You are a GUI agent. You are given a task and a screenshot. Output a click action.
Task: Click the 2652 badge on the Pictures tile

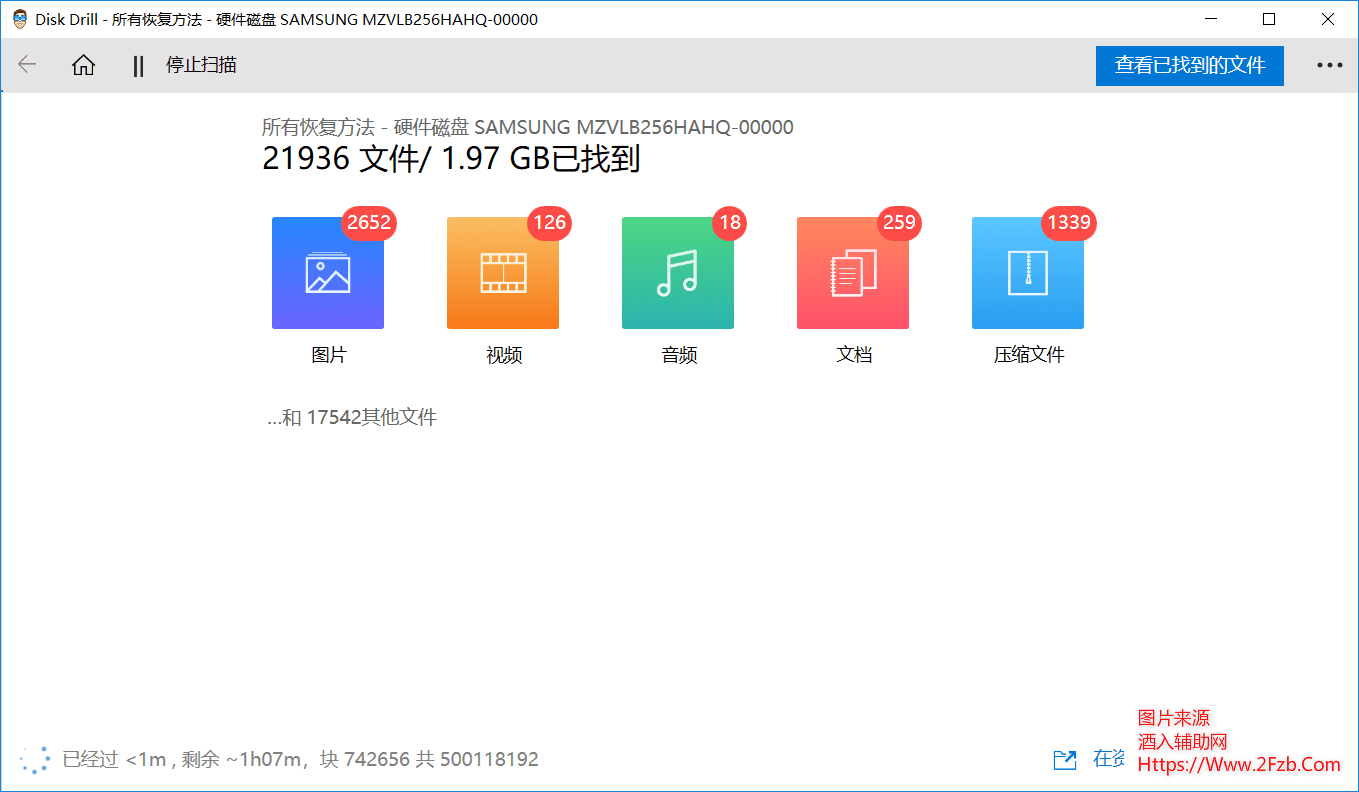pyautogui.click(x=368, y=223)
